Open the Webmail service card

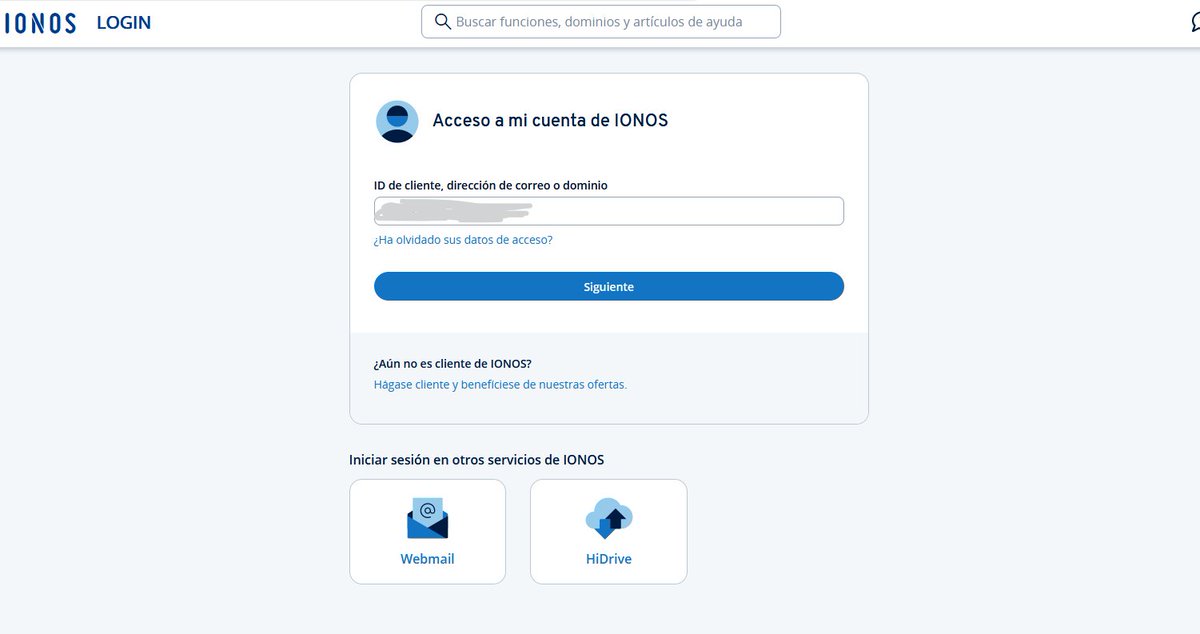pos(427,531)
